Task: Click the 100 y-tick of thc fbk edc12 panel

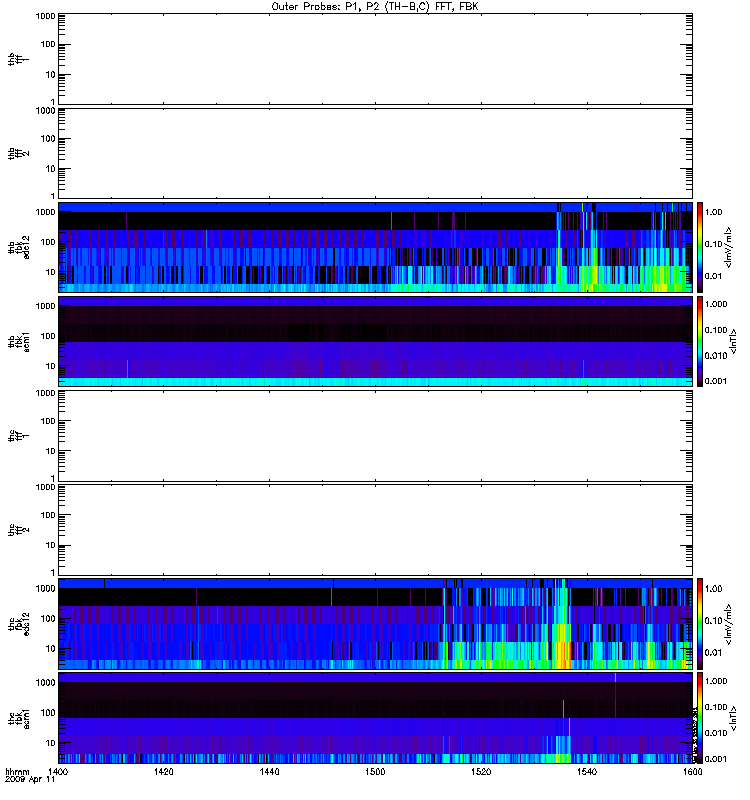Action: click(48, 619)
